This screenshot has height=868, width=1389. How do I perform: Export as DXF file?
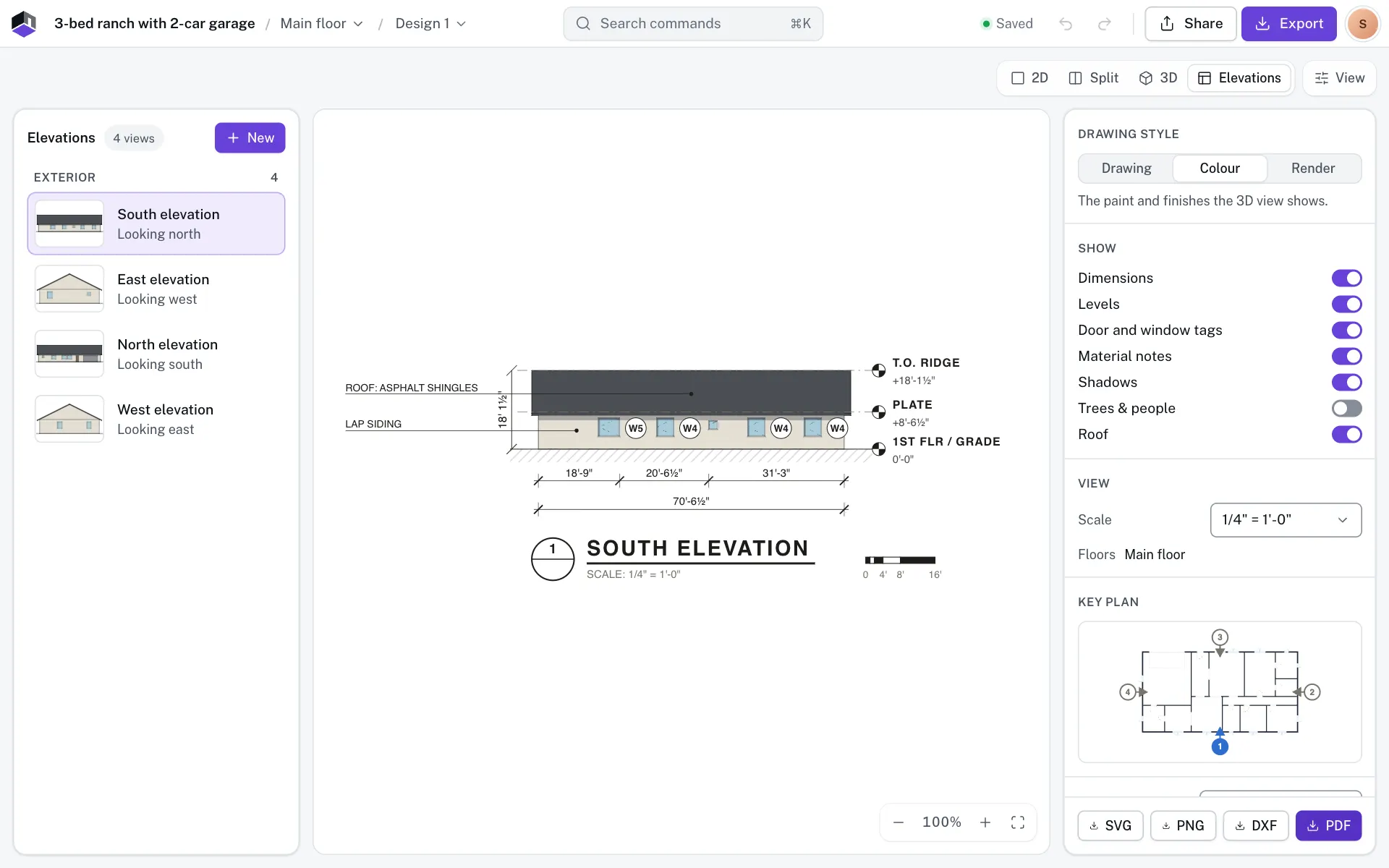tap(1256, 825)
